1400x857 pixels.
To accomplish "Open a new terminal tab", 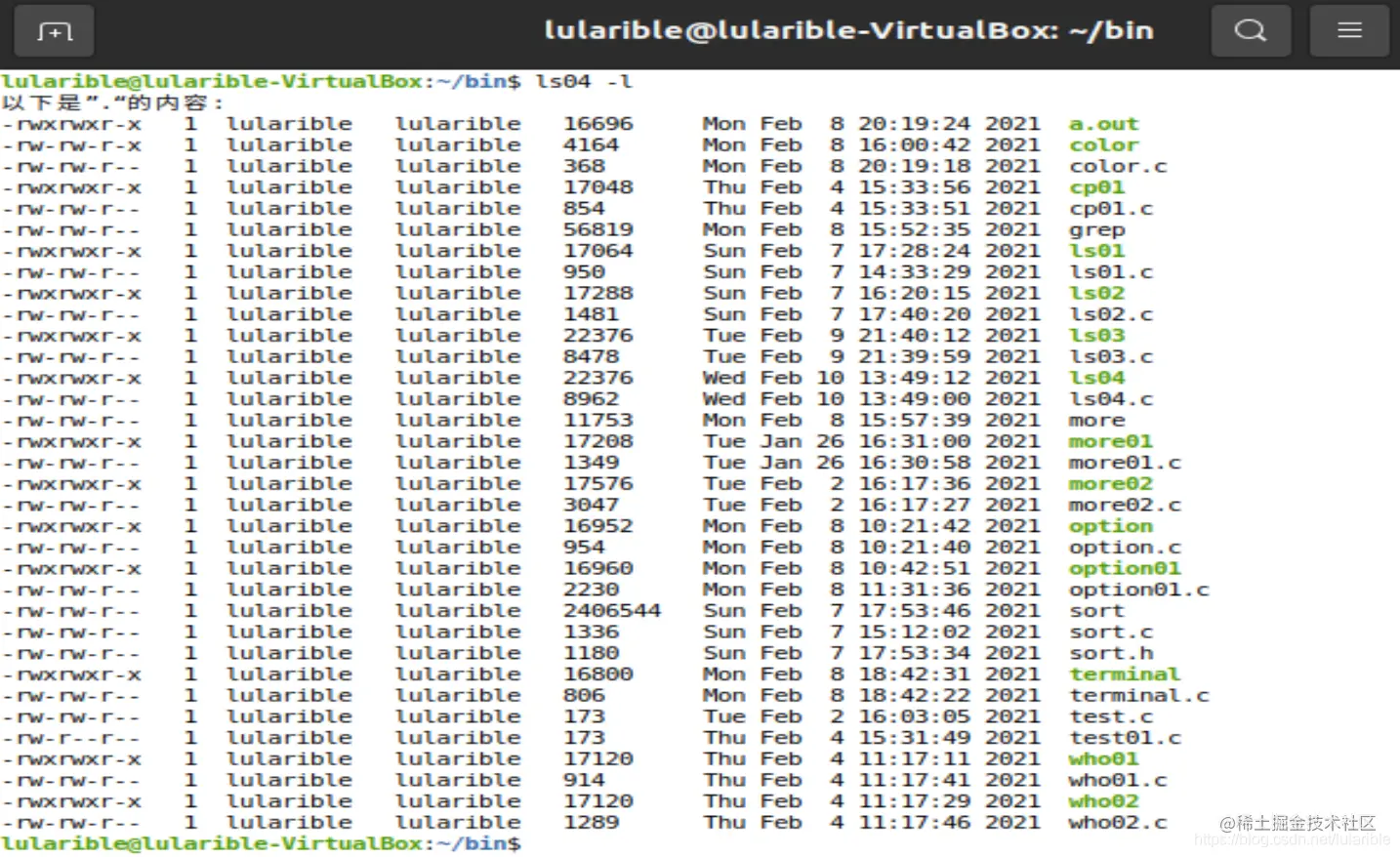I will 54,31.
